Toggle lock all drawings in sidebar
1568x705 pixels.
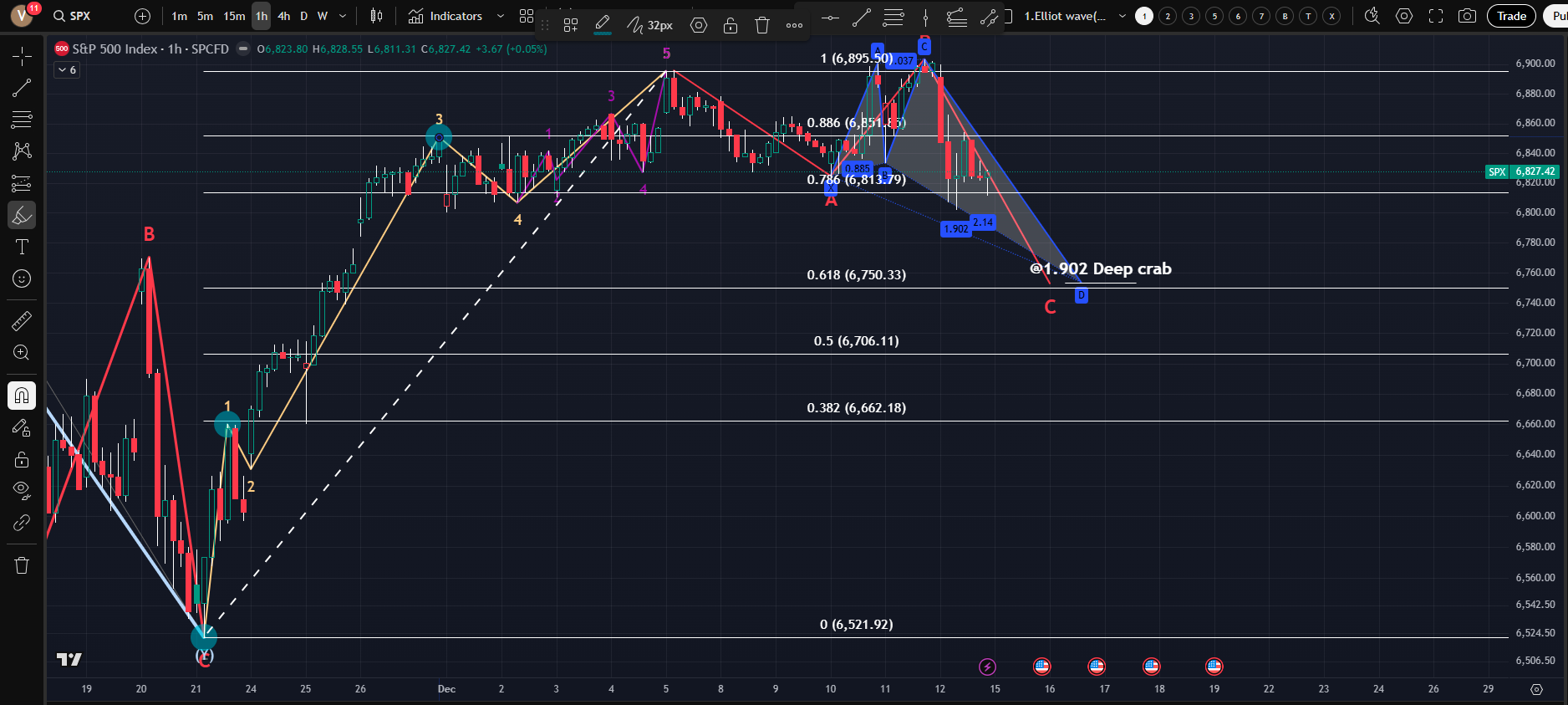coord(22,459)
